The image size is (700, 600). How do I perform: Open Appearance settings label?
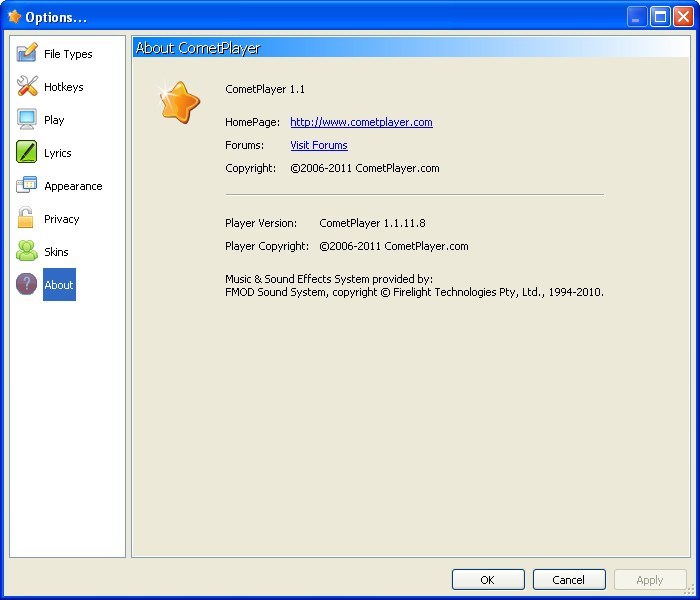tap(73, 186)
